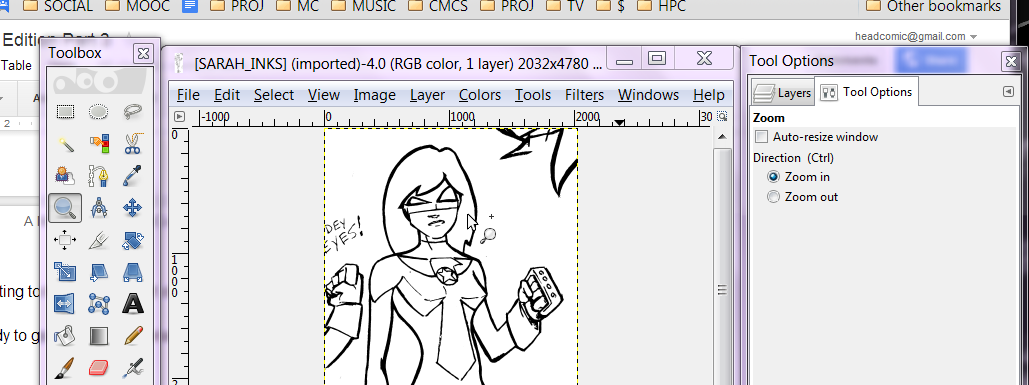This screenshot has height=385, width=1029.
Task: Switch to the Layers tab
Action: tap(783, 93)
